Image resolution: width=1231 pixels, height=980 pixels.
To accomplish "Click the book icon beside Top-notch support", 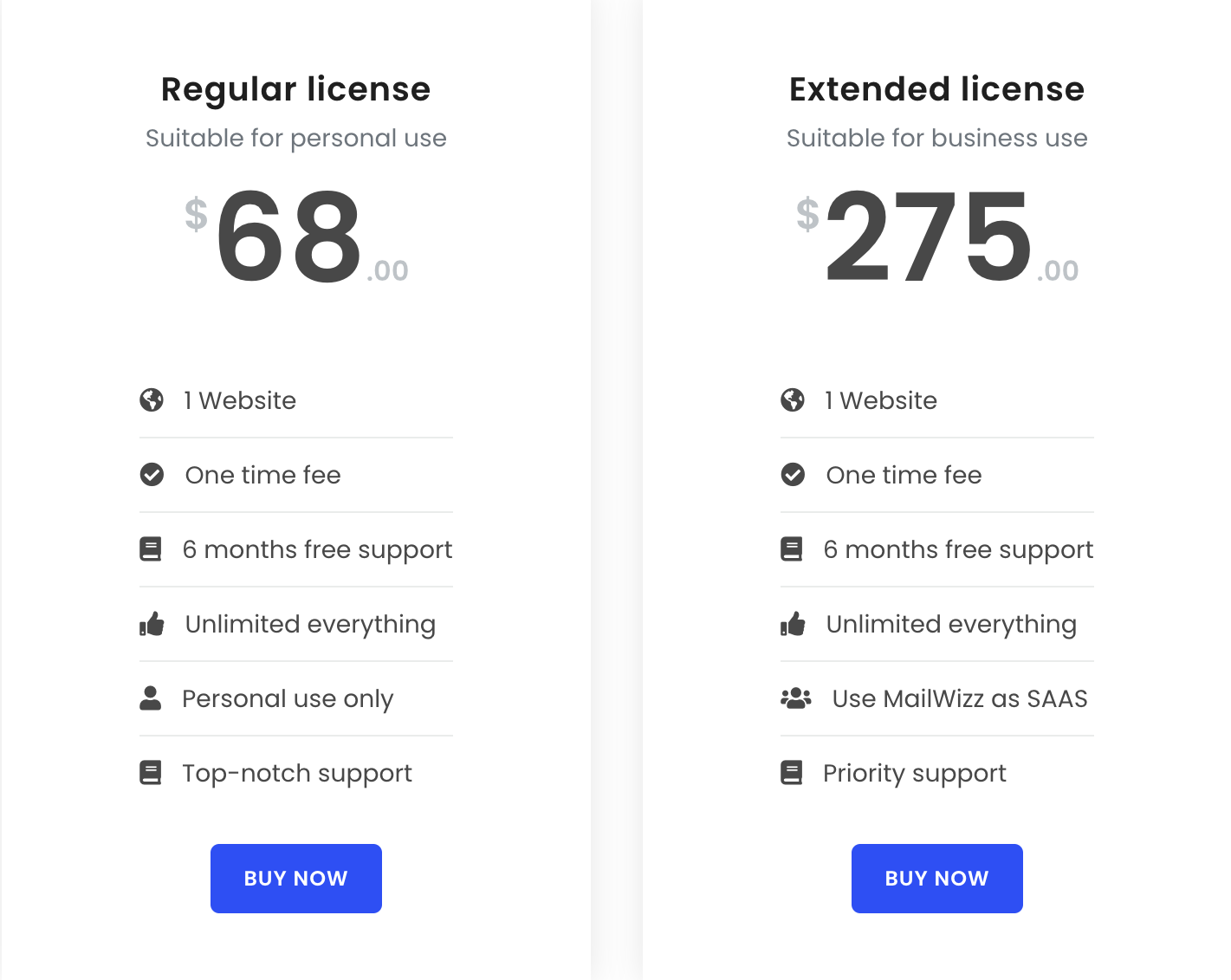I will coord(151,773).
